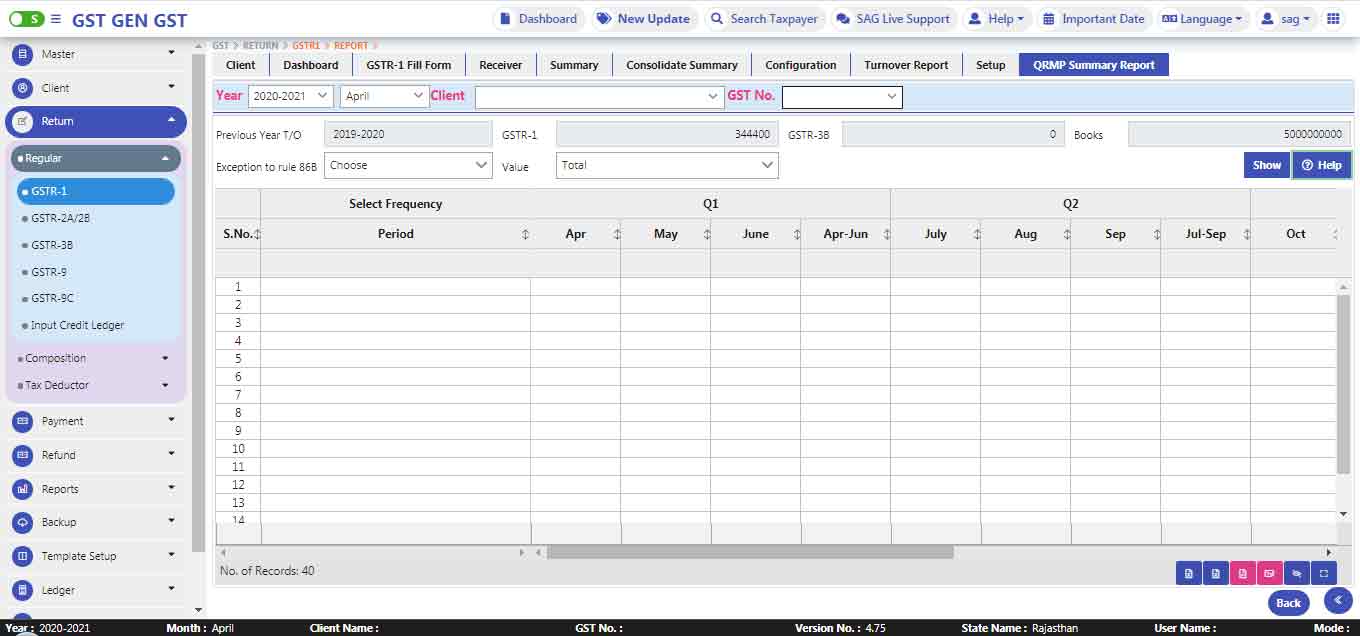Image resolution: width=1360 pixels, height=636 pixels.
Task: Open Search Taxpayer with the magnifier icon
Action: [x=716, y=19]
